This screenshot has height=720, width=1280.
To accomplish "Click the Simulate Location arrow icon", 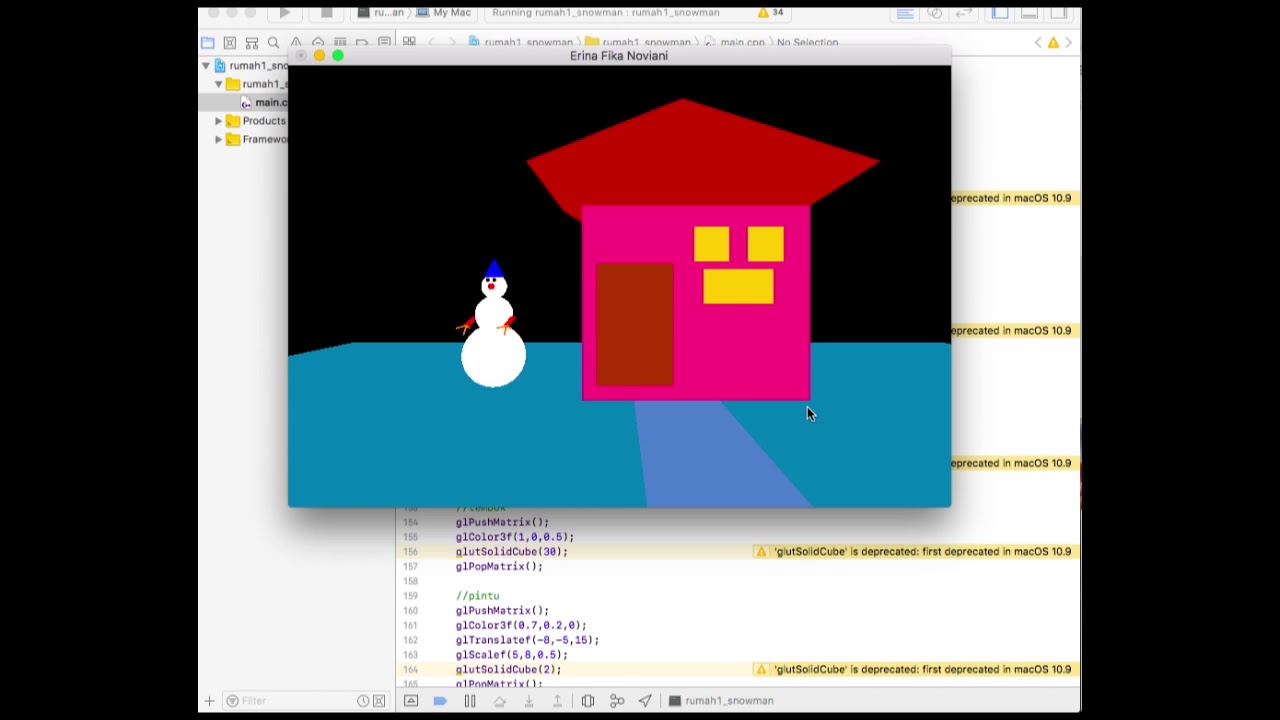I will [645, 701].
